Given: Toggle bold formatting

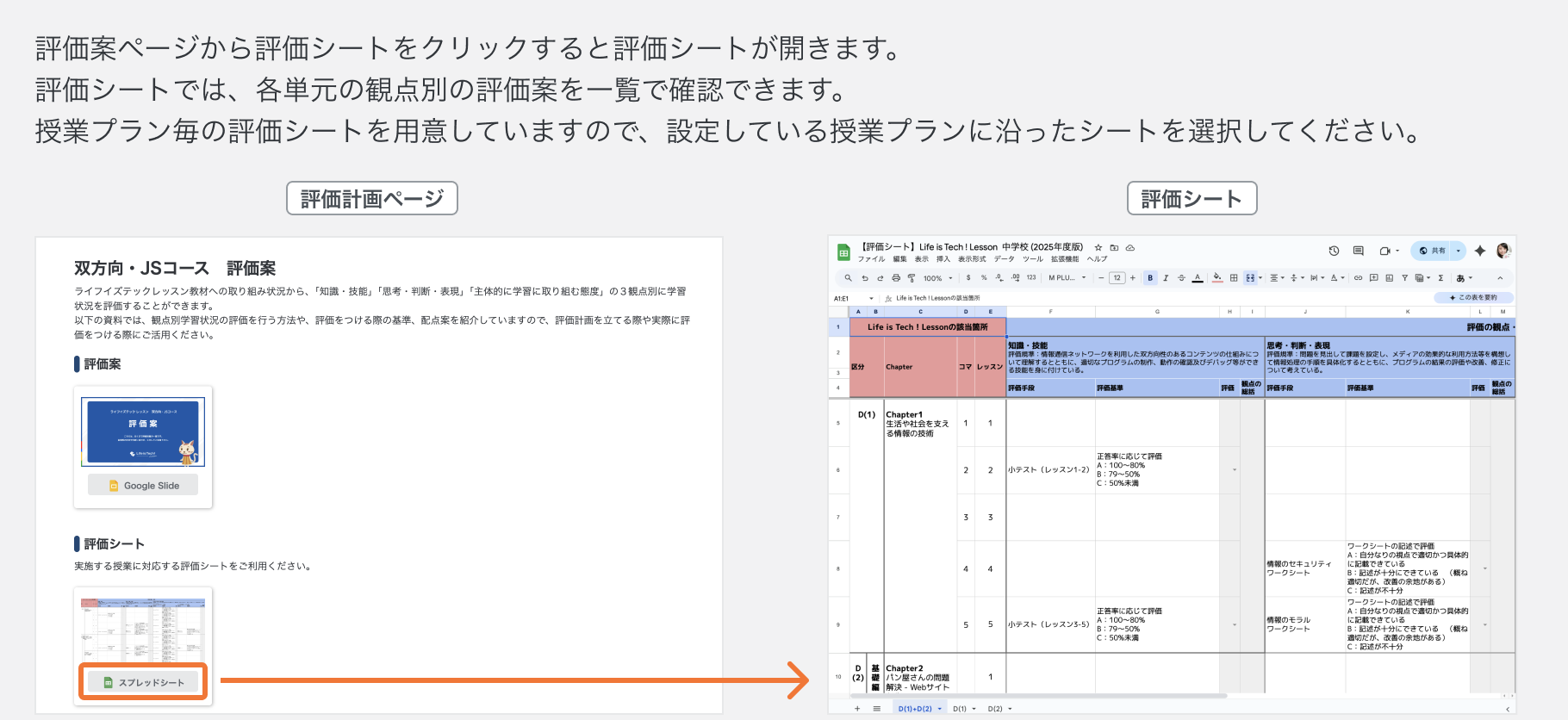Looking at the screenshot, I should pos(1150,277).
